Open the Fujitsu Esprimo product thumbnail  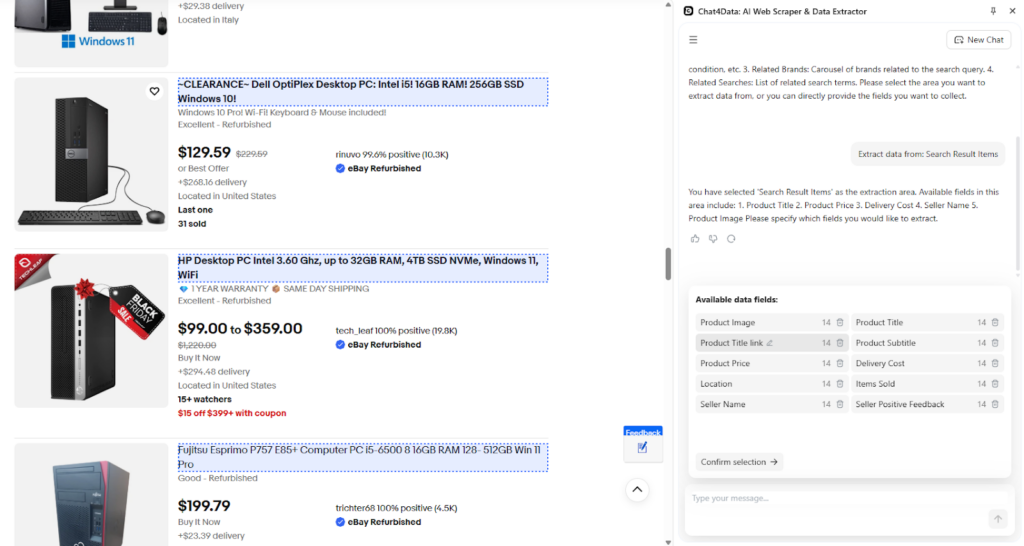pyautogui.click(x=91, y=494)
